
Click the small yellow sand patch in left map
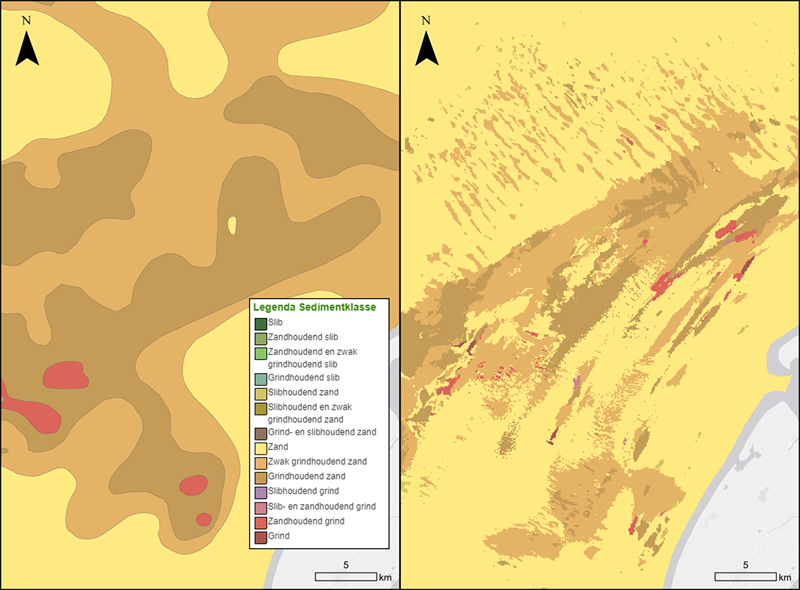232,226
